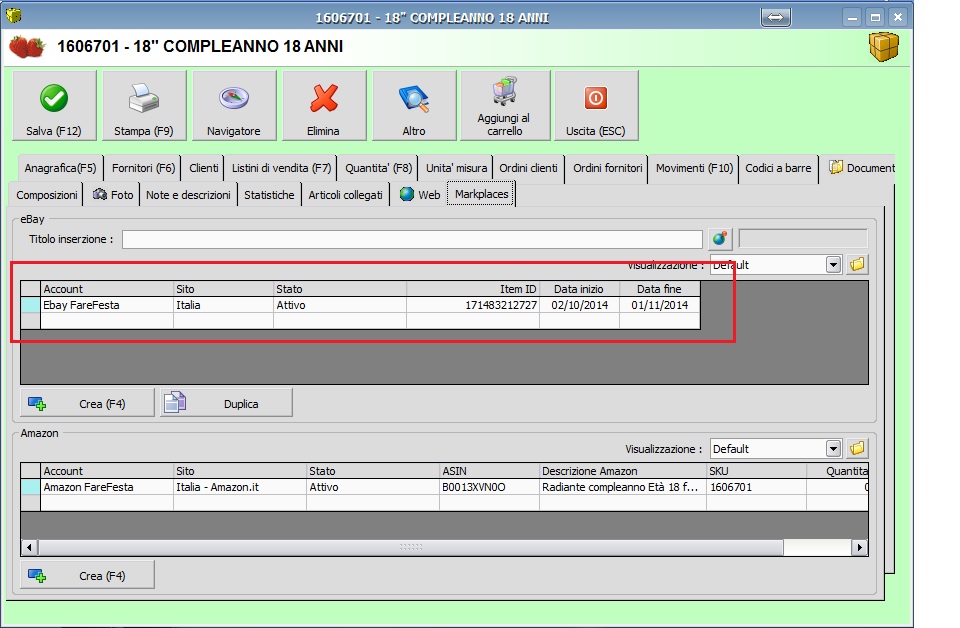Image resolution: width=960 pixels, height=628 pixels.
Task: Open eBay Visualizzazione dropdown arrow
Action: (833, 264)
